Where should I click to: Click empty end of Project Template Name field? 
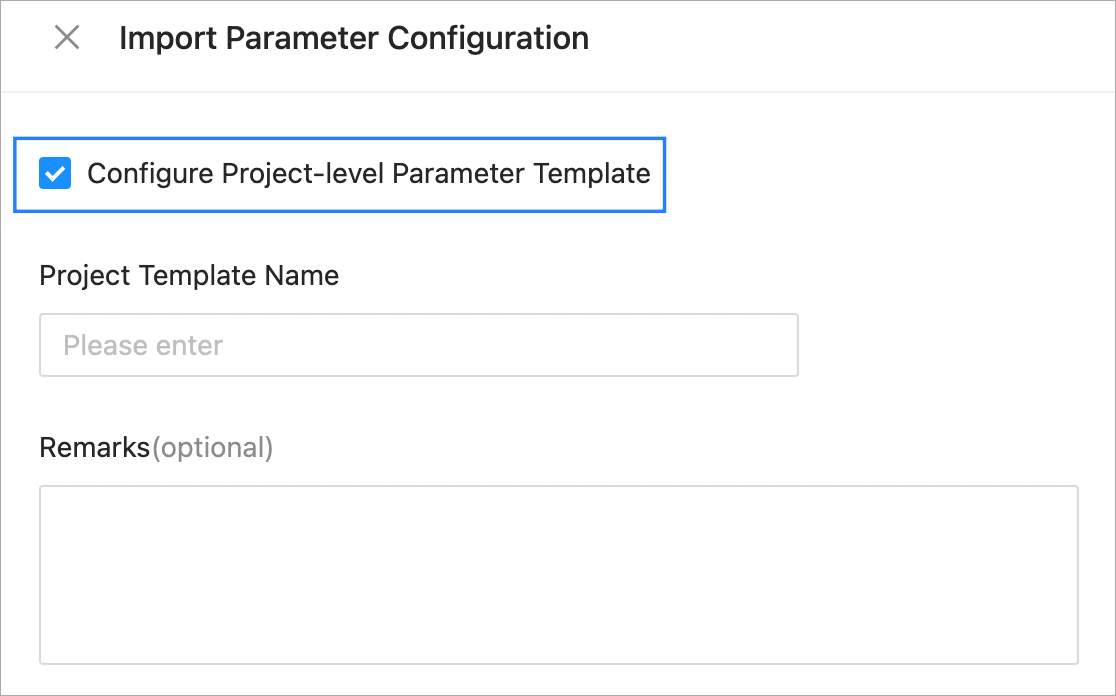700,345
